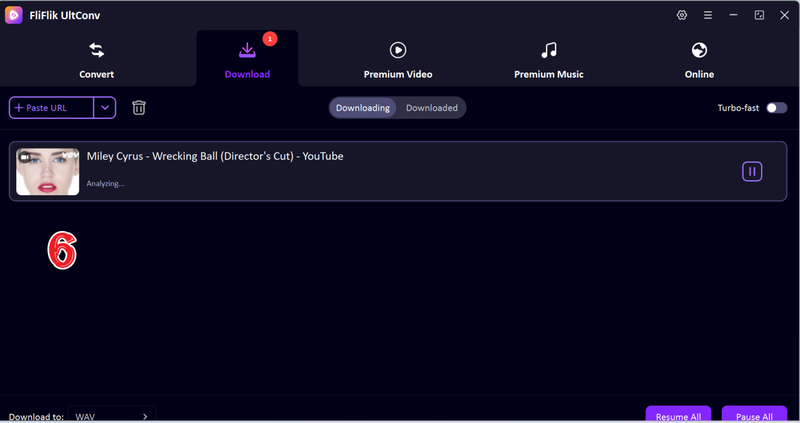Image resolution: width=800 pixels, height=423 pixels.
Task: Open the Premium Music tab
Action: coord(548,60)
